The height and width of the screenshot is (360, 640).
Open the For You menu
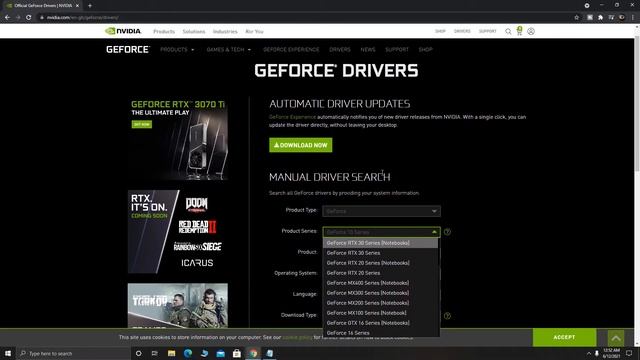point(254,31)
